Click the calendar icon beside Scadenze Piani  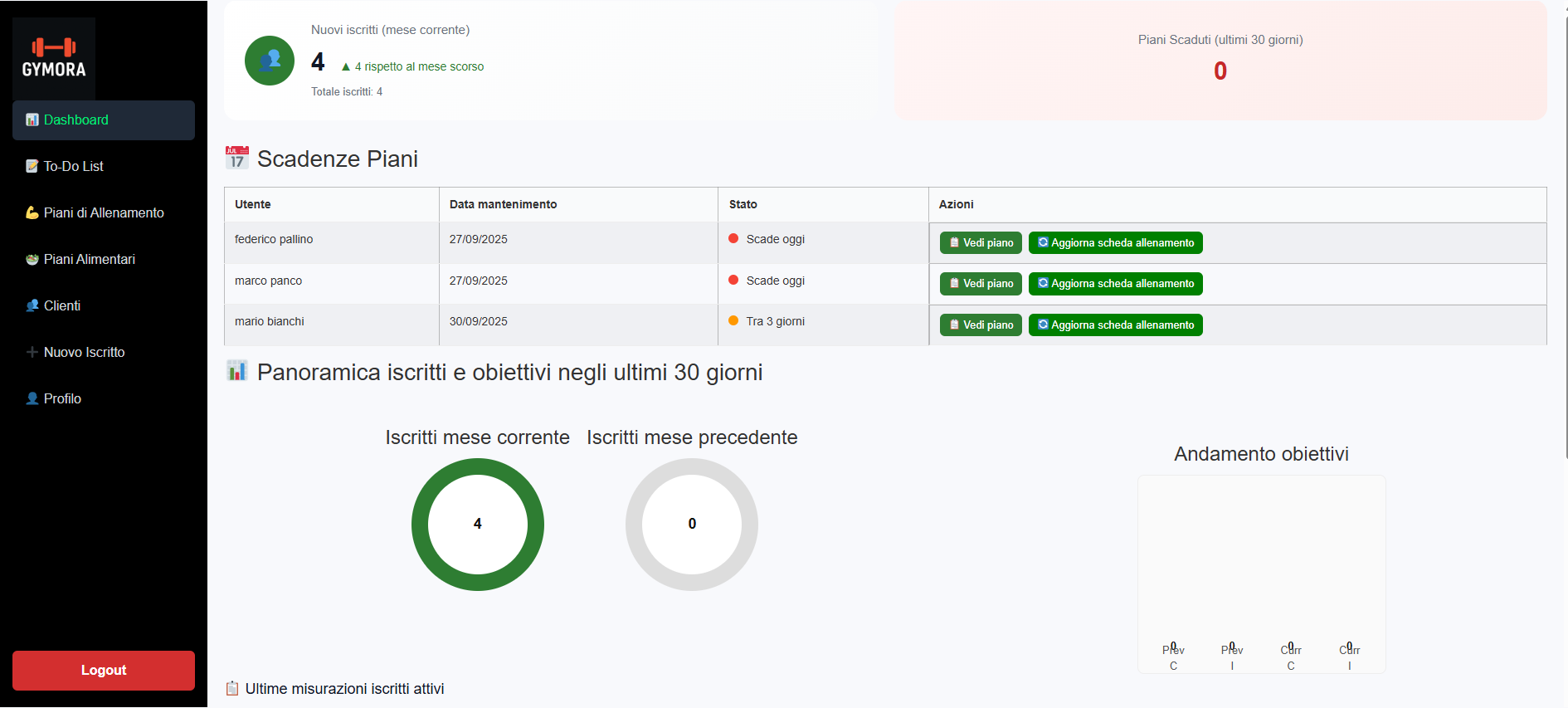(237, 158)
